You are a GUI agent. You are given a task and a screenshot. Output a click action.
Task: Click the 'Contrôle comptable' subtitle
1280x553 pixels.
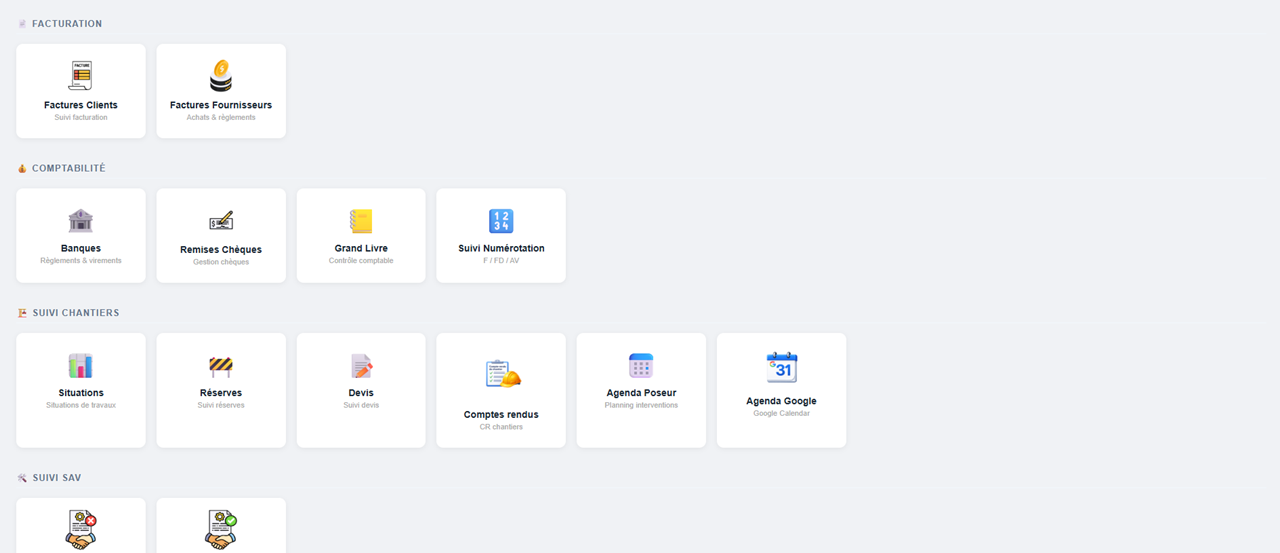point(361,260)
